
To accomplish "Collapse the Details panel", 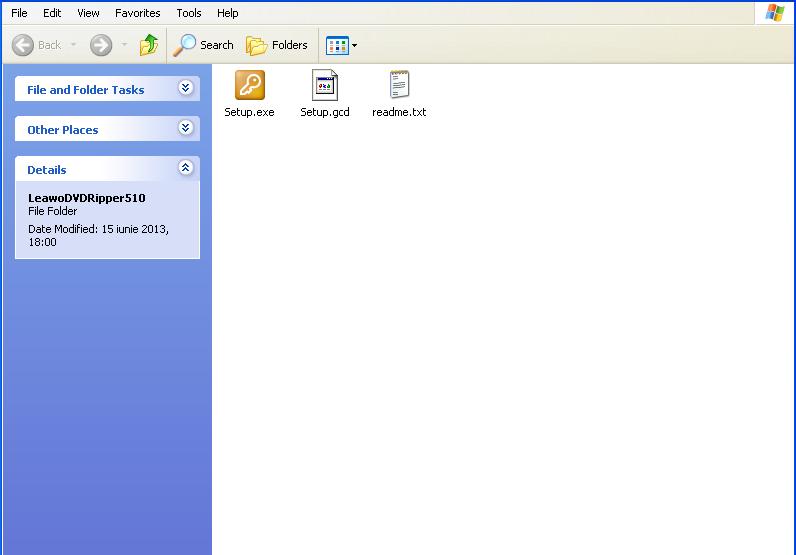I will [x=186, y=168].
